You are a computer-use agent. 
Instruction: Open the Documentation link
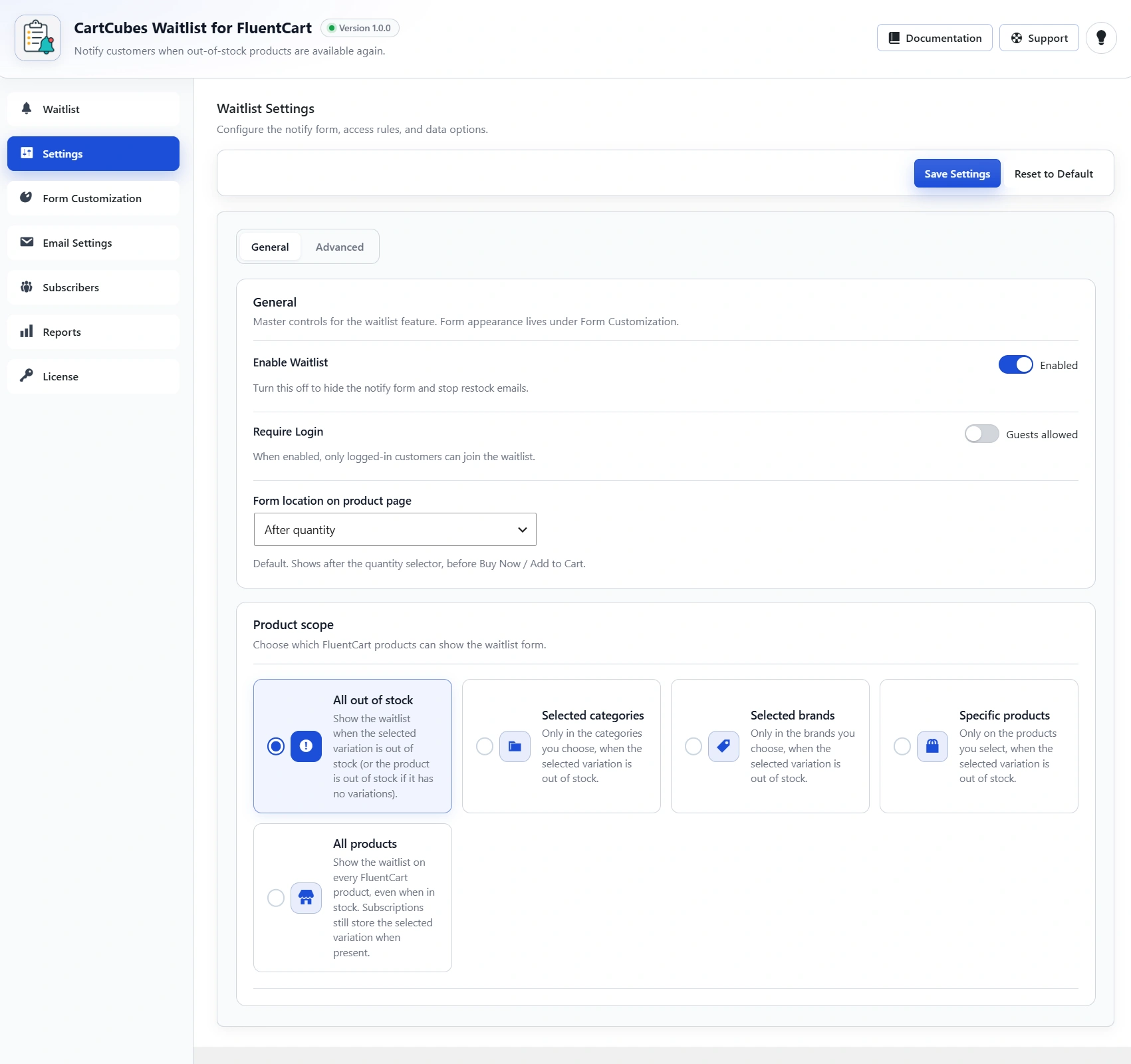[934, 38]
